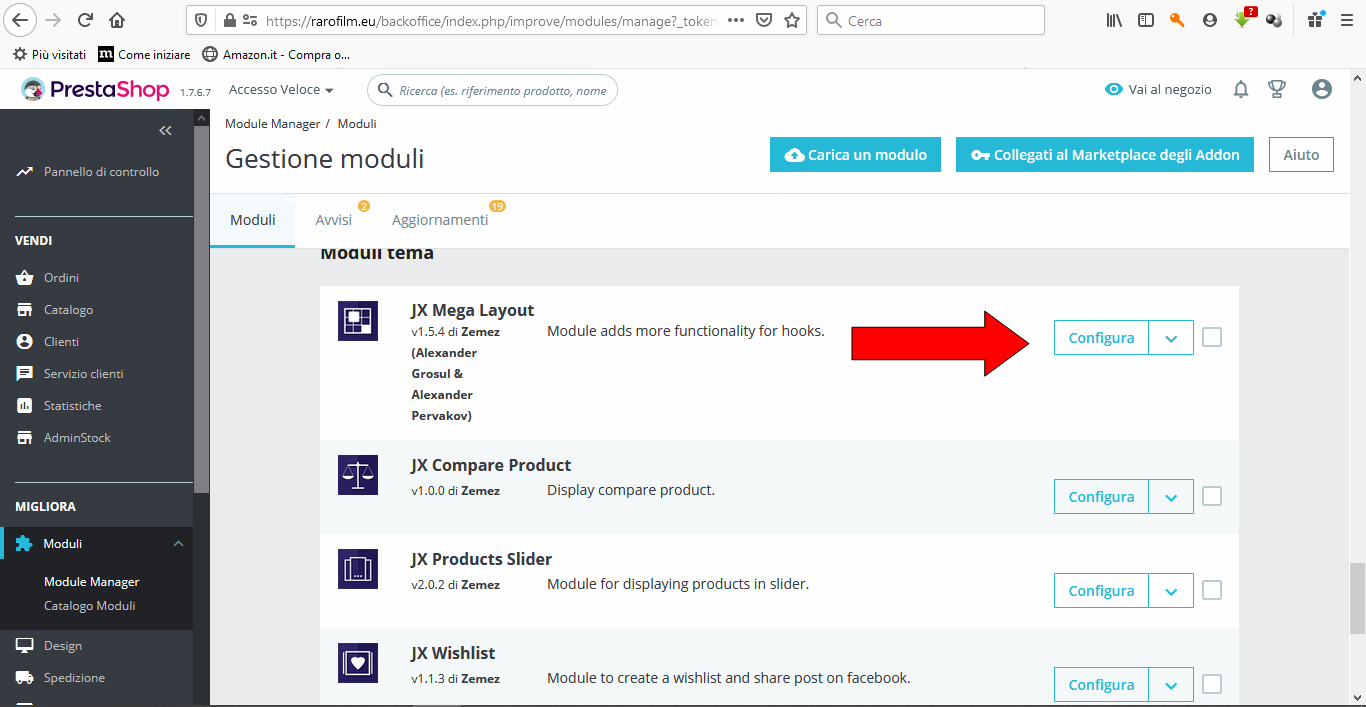Screen dimensions: 1366x707
Task: Expand actions dropdown for JX Compare Product
Action: 1171,496
